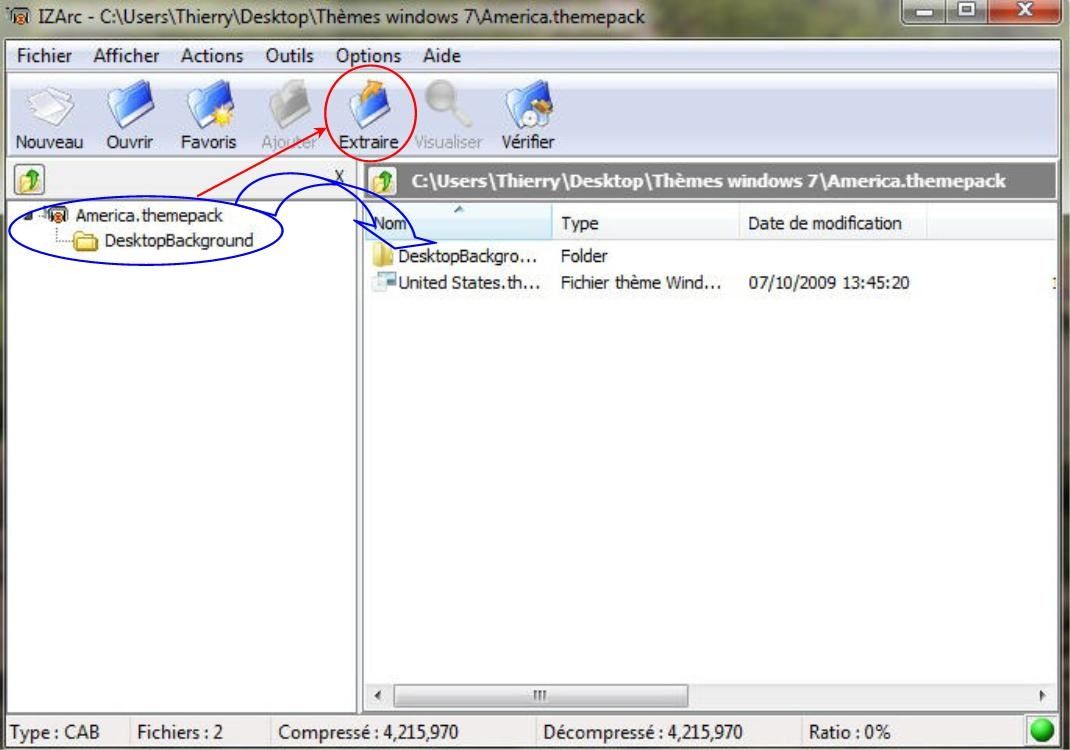Click the DesktopBackgro... folder icon in list
The width and height of the screenshot is (1070, 750).
pyautogui.click(x=383, y=256)
